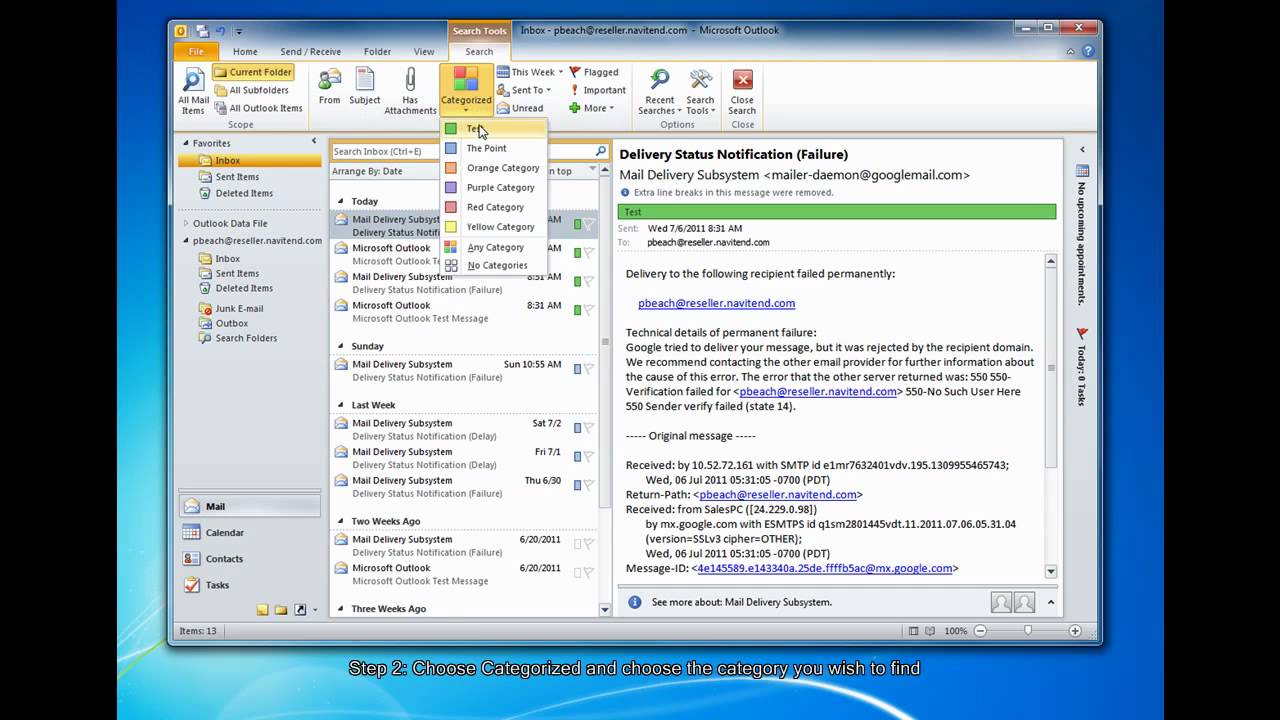Switch to the Folder tab
The height and width of the screenshot is (720, 1280).
(377, 52)
